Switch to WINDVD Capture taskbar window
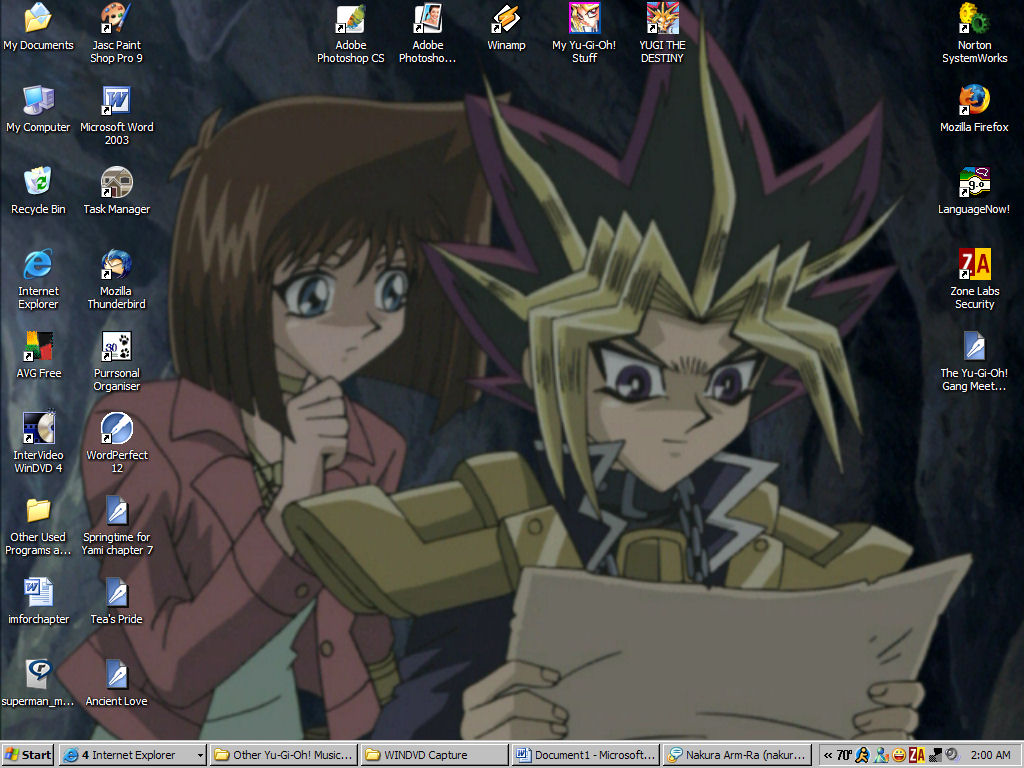This screenshot has width=1024, height=768. click(x=435, y=755)
